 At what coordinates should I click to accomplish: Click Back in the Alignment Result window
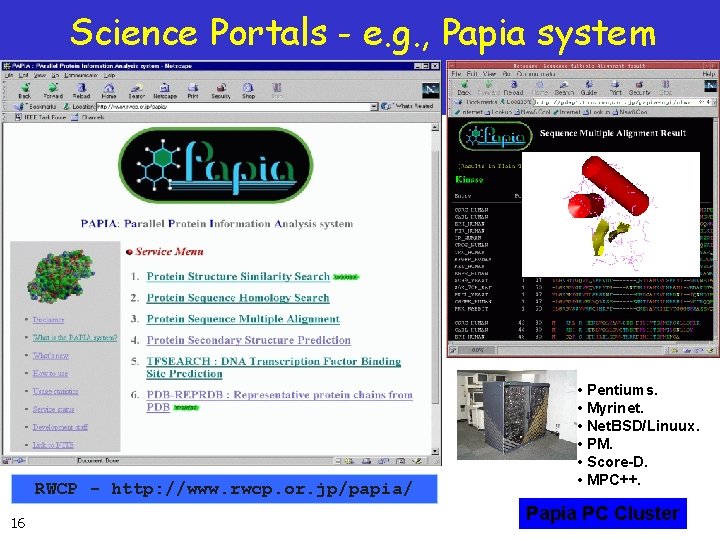tap(464, 88)
